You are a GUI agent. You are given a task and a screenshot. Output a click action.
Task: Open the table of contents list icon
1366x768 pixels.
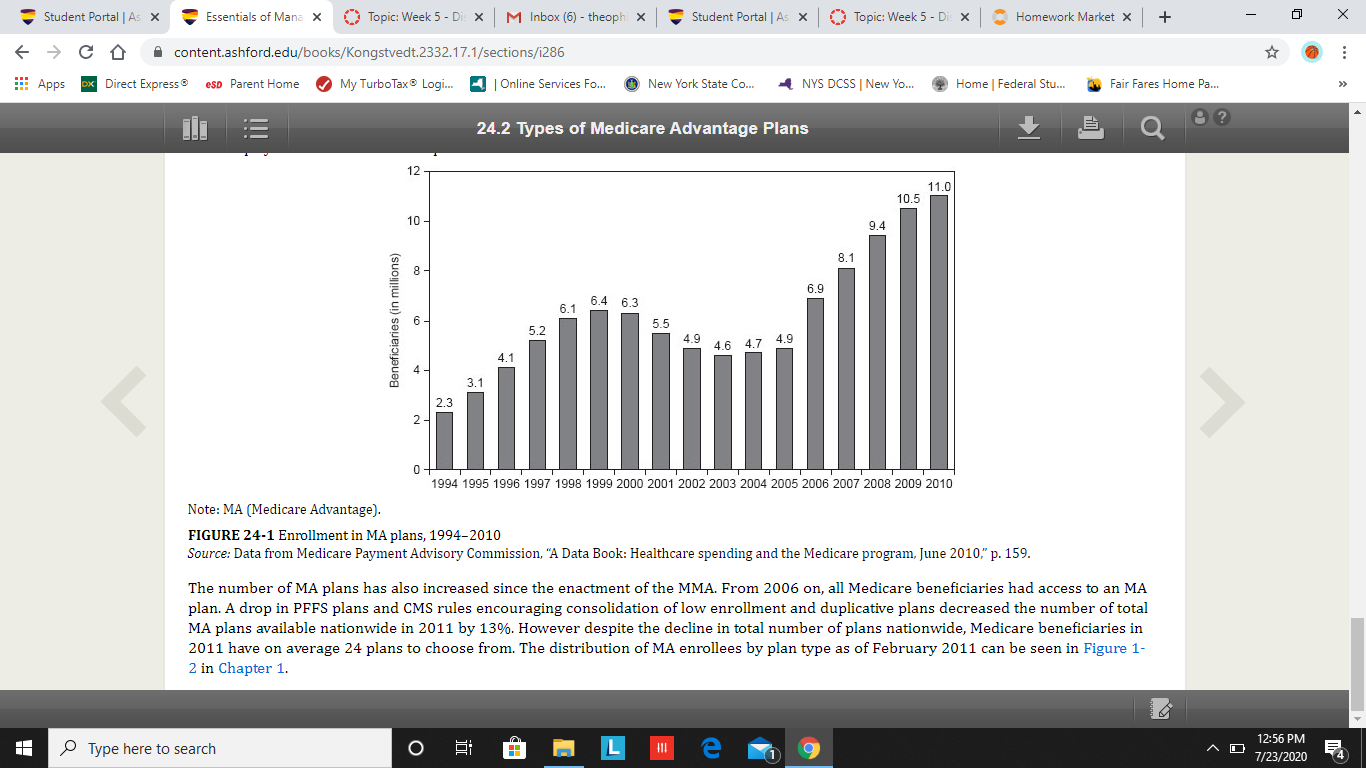[x=257, y=128]
